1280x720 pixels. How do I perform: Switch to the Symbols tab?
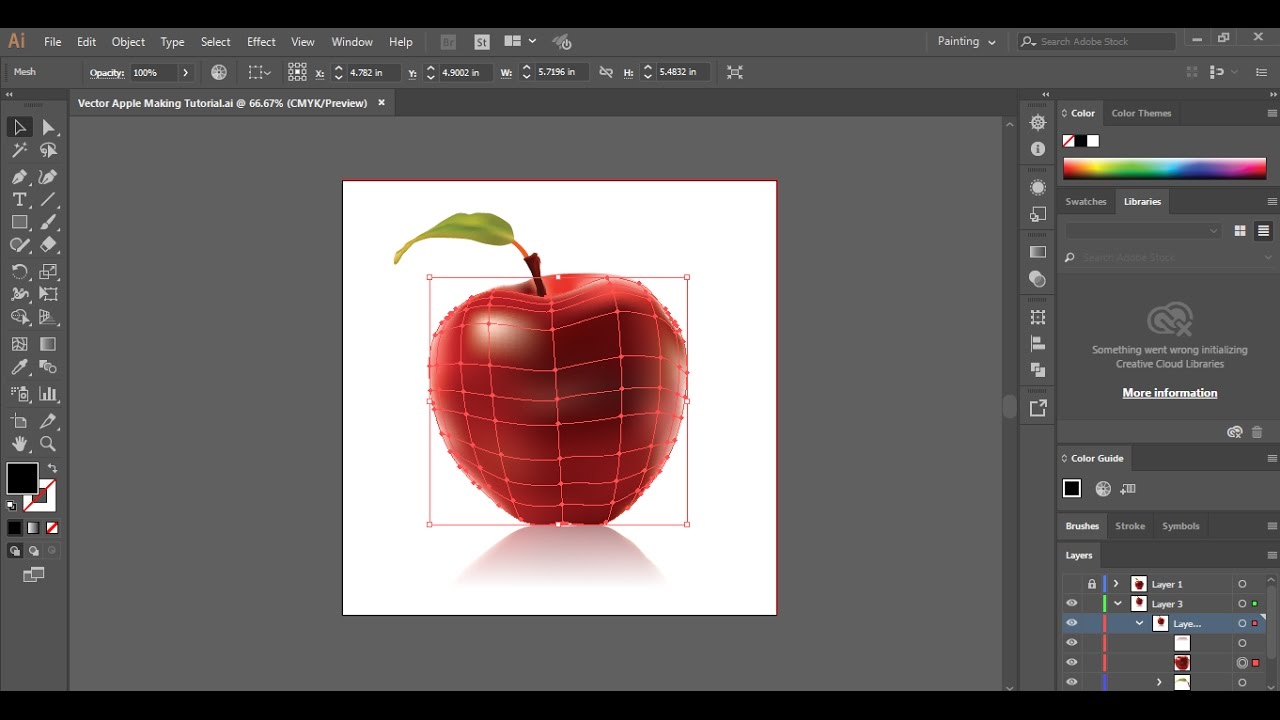point(1180,526)
